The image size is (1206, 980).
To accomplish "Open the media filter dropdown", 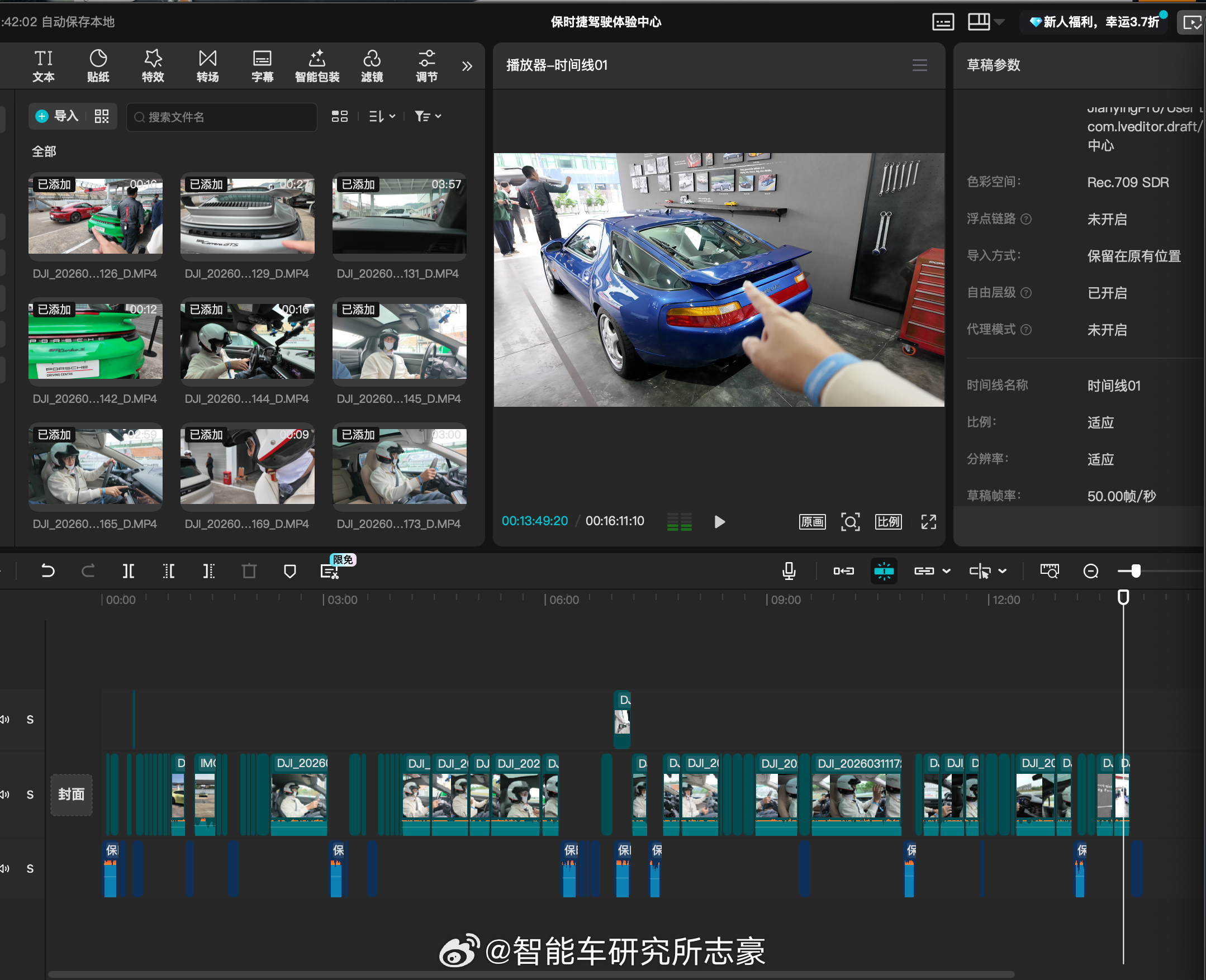I will pyautogui.click(x=428, y=116).
